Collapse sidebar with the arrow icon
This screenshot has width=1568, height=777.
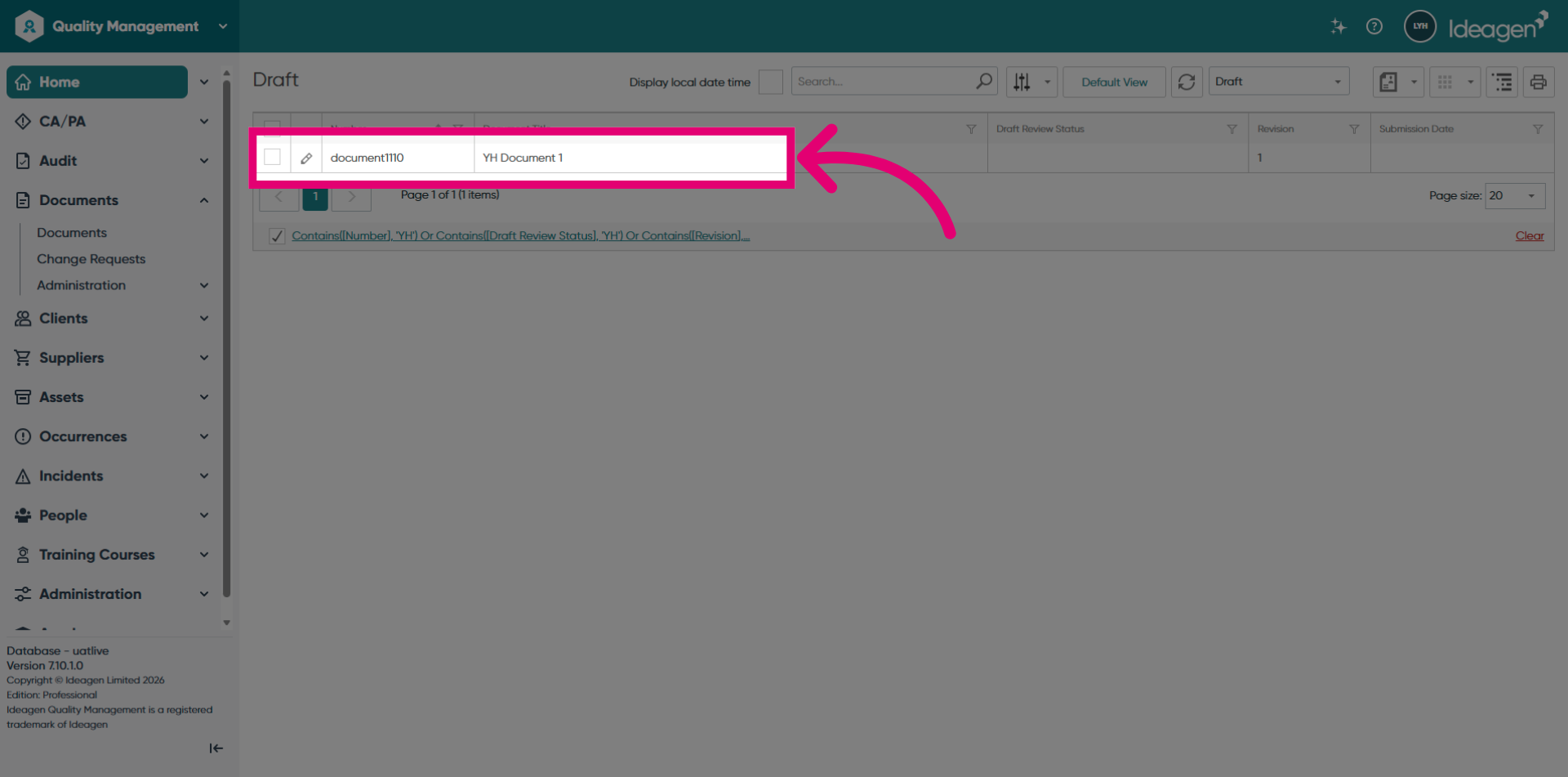tap(216, 748)
